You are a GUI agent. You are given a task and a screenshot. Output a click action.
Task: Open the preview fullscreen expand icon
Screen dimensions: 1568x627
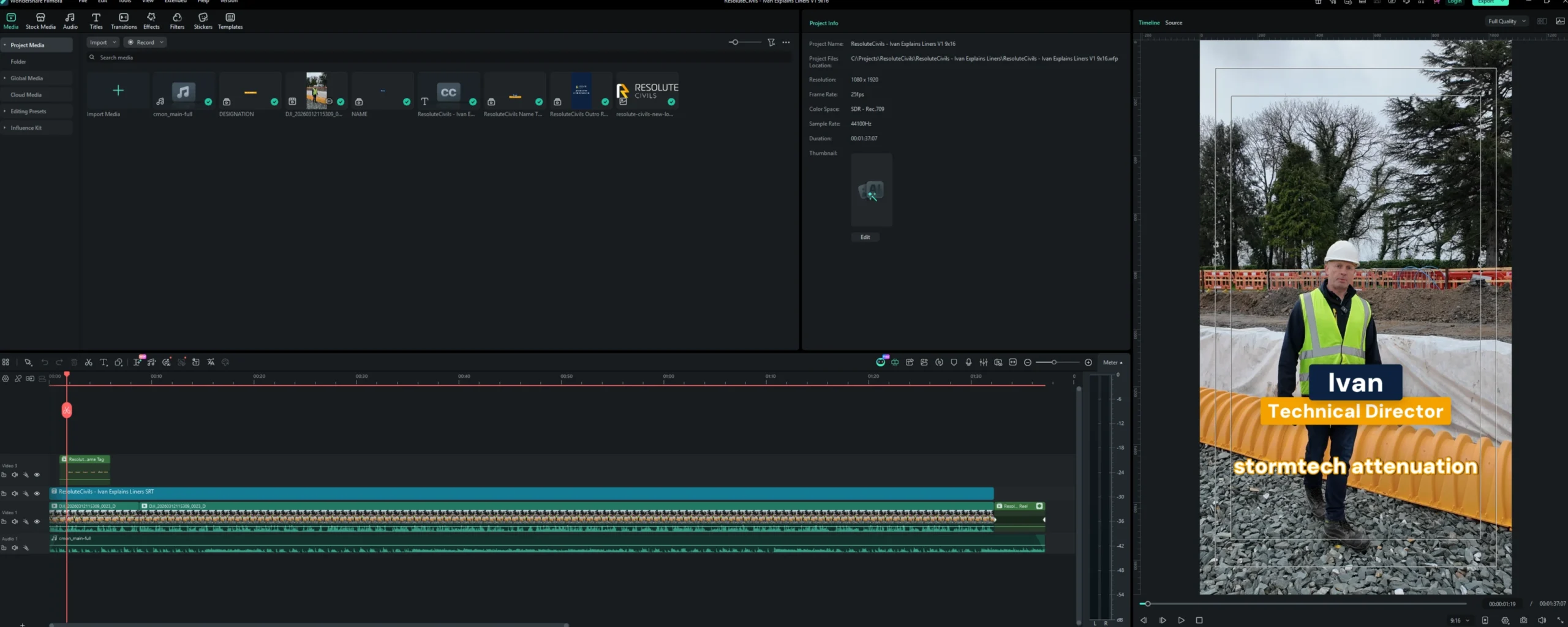[1560, 620]
